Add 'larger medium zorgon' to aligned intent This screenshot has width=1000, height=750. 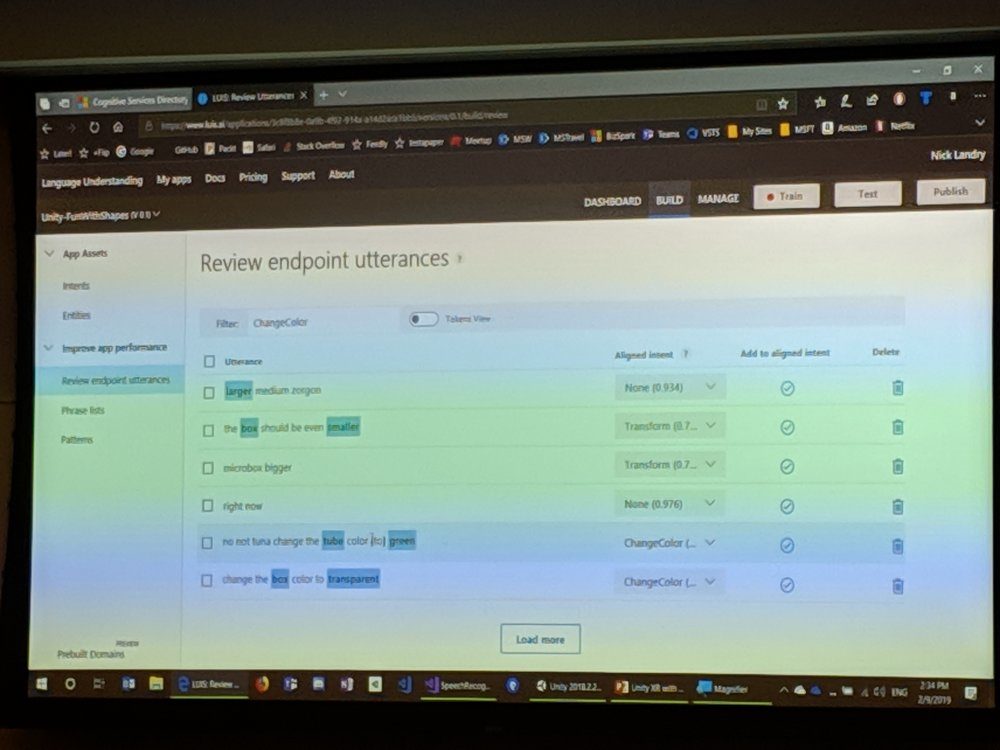click(x=787, y=388)
